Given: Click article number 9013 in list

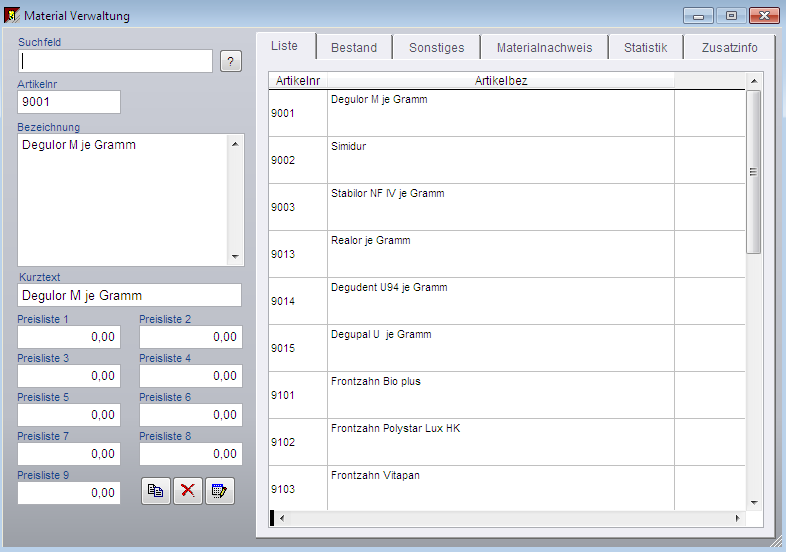Looking at the screenshot, I should (x=283, y=254).
